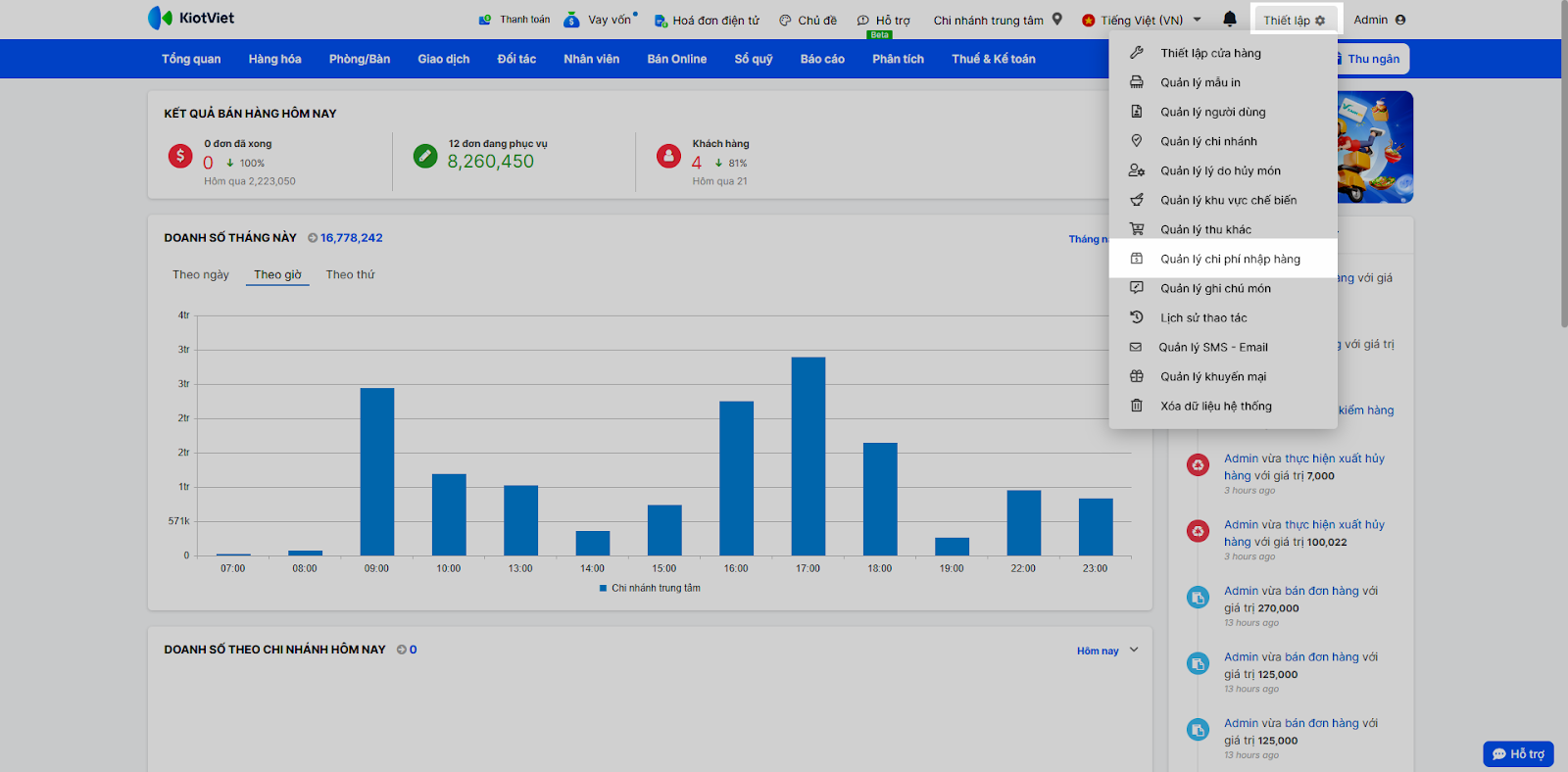Click the Hỗ trợ chat bubble icon
The width and height of the screenshot is (1568, 772).
862,21
